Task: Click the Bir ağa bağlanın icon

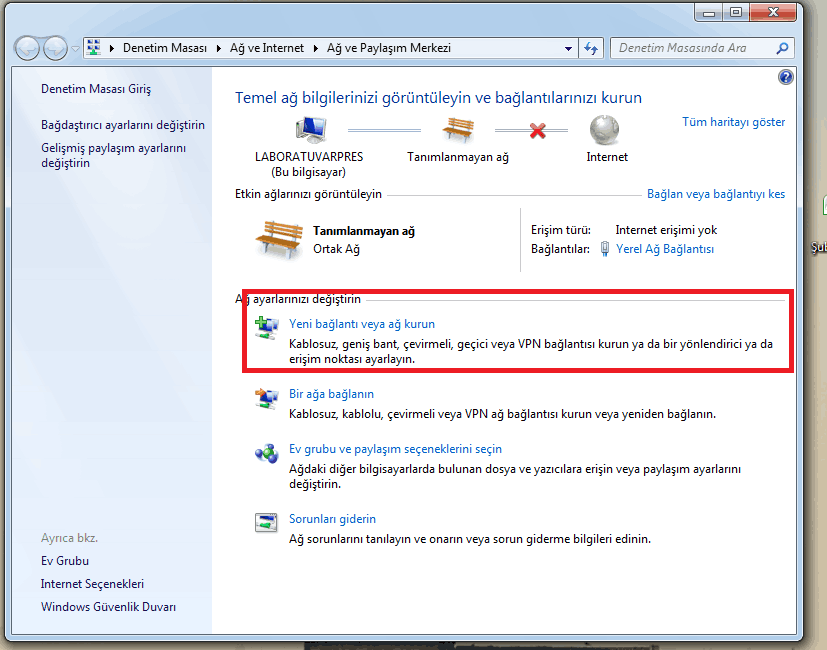Action: coord(266,397)
